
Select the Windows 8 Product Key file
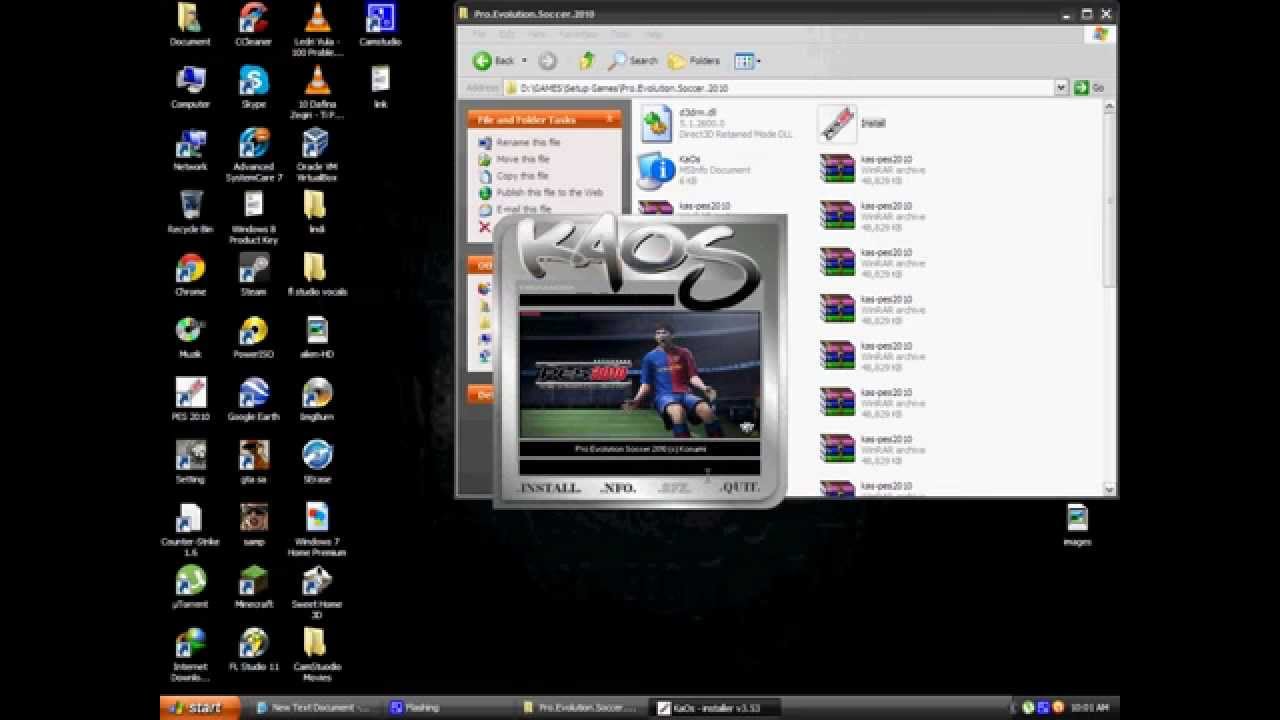click(x=253, y=218)
